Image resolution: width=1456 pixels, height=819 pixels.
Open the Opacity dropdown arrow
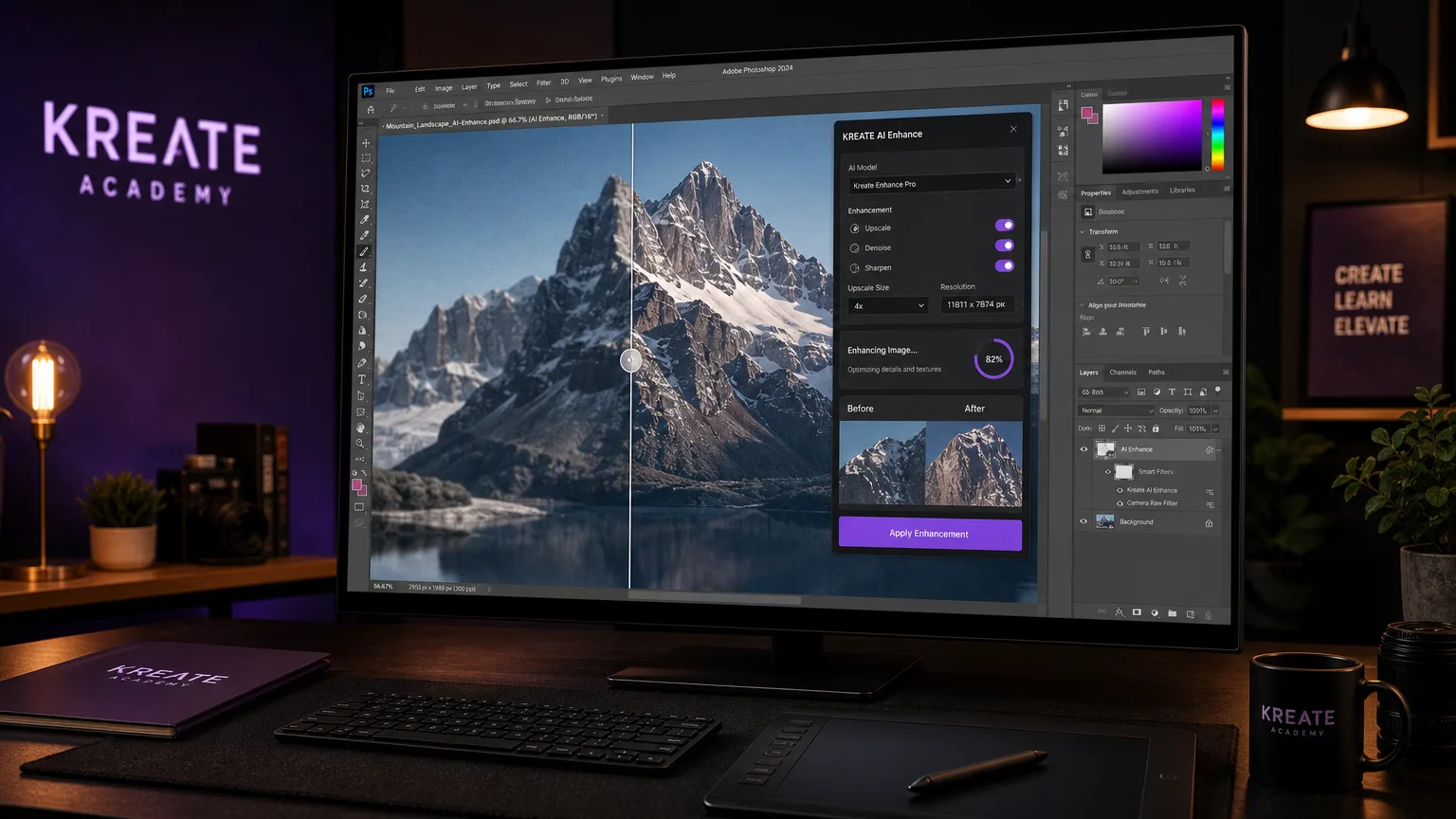[1216, 410]
